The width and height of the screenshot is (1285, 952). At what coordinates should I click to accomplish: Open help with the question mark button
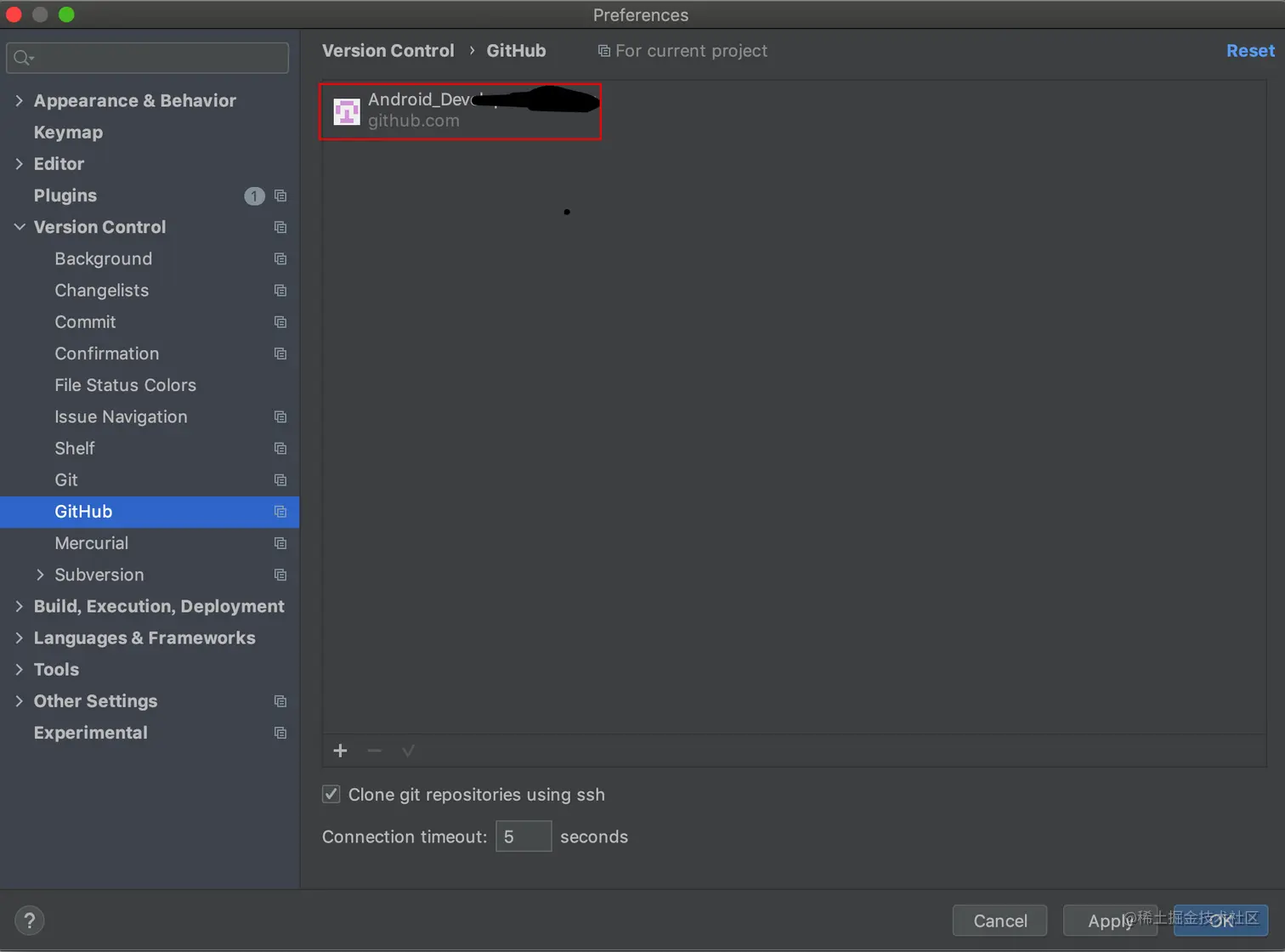point(30,921)
